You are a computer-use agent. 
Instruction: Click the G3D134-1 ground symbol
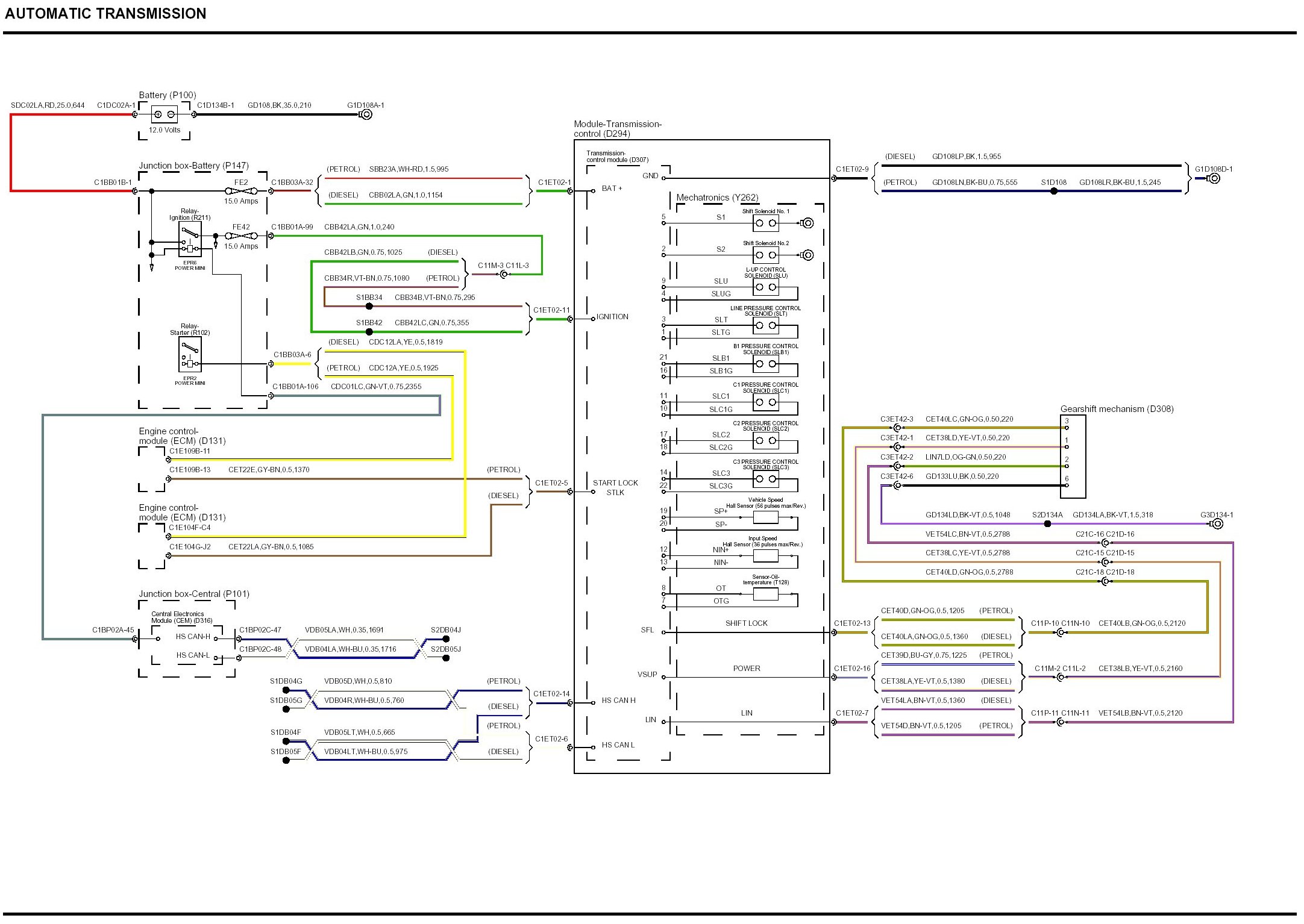(x=1217, y=524)
